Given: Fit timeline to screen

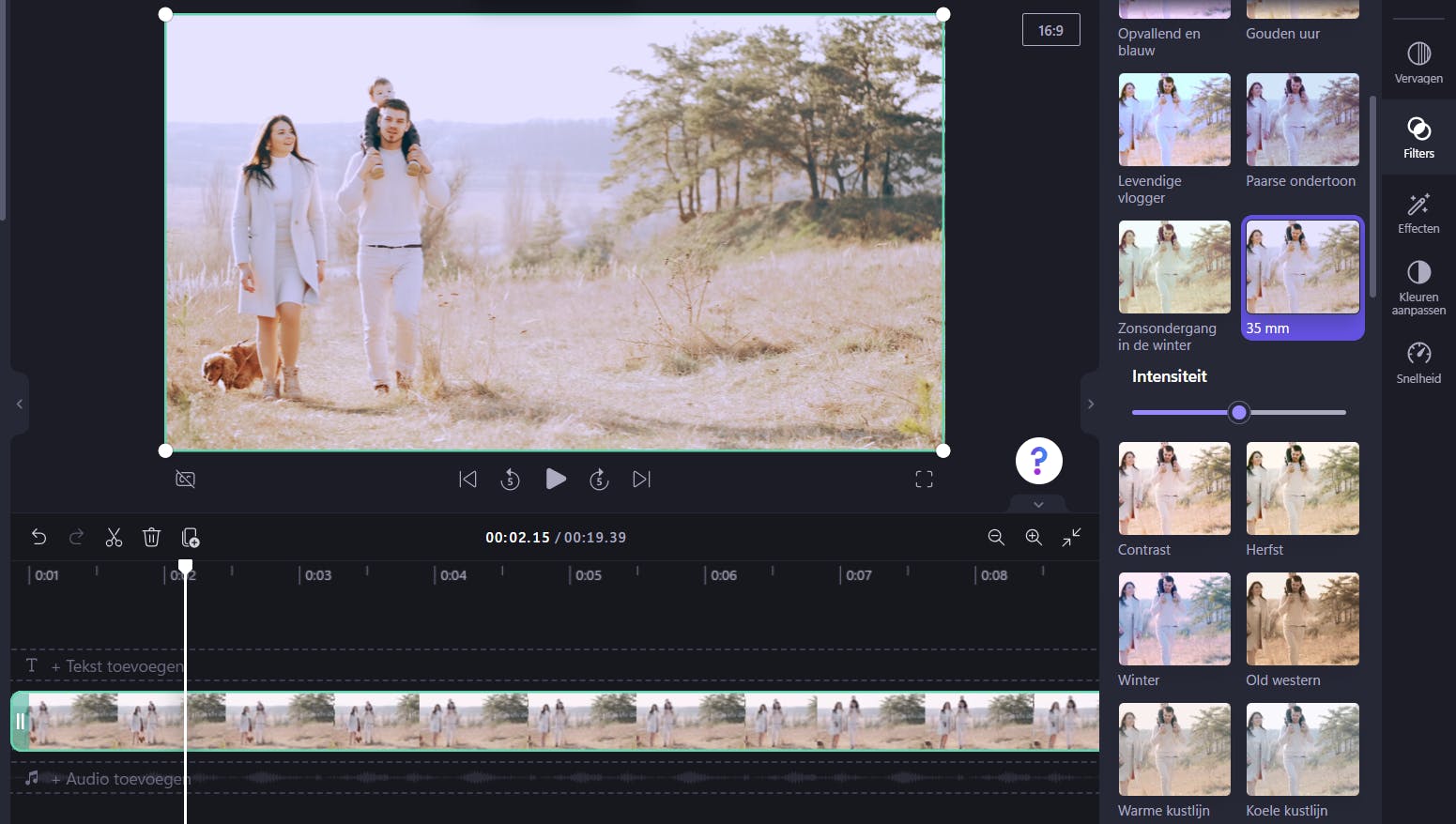Looking at the screenshot, I should [x=1071, y=537].
